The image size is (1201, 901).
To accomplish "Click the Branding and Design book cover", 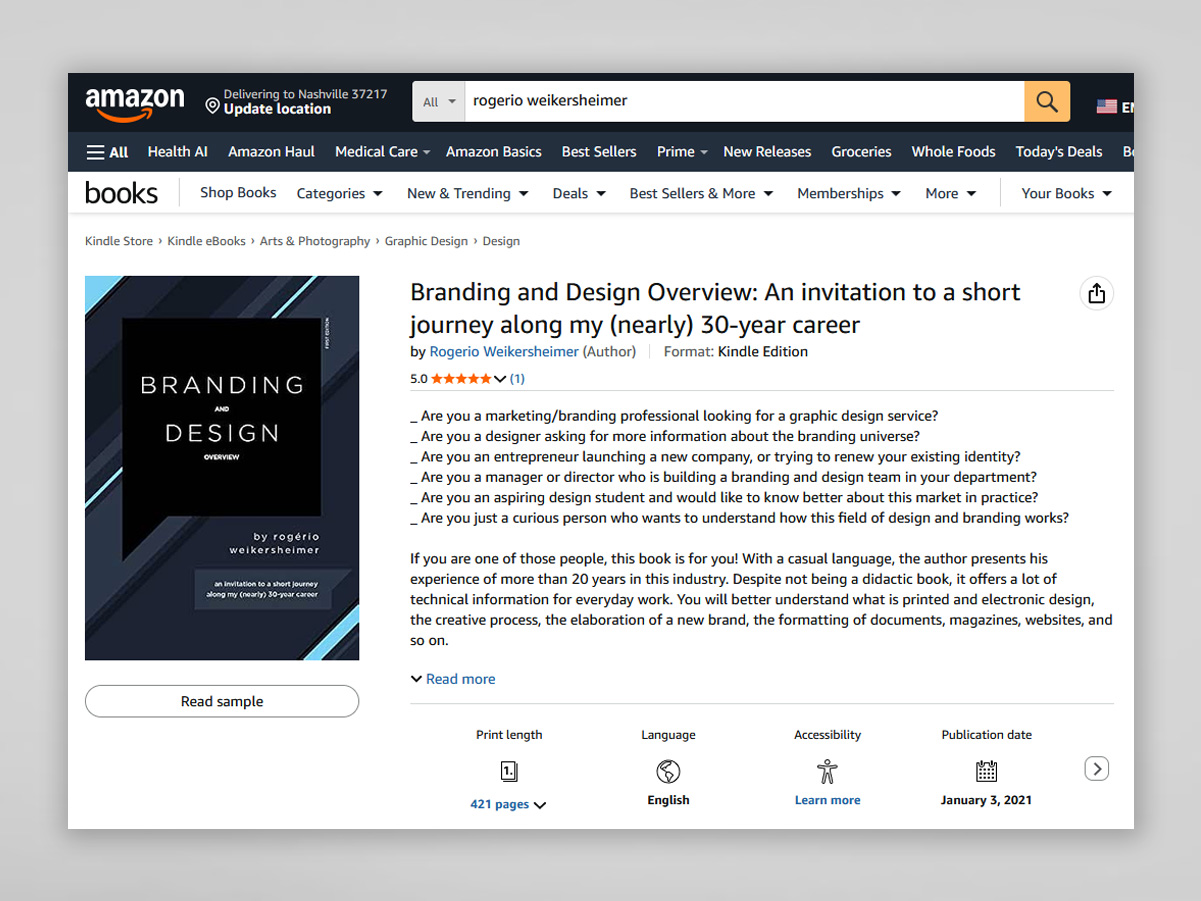I will [x=222, y=468].
